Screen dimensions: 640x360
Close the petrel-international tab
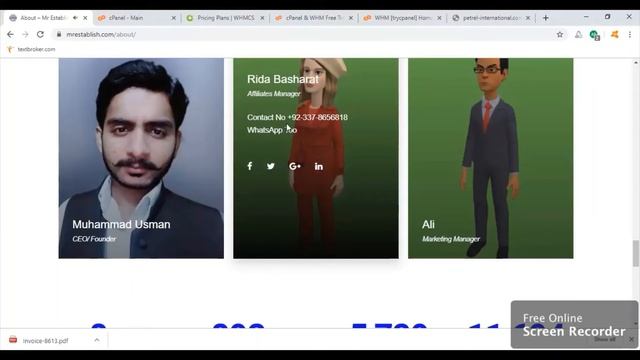tap(528, 18)
